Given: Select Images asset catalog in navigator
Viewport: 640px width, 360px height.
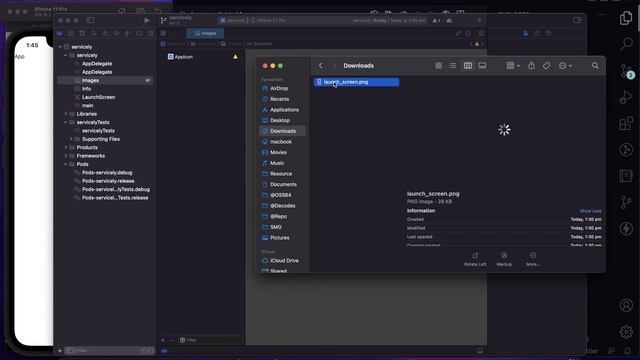Looking at the screenshot, I should coord(105,80).
